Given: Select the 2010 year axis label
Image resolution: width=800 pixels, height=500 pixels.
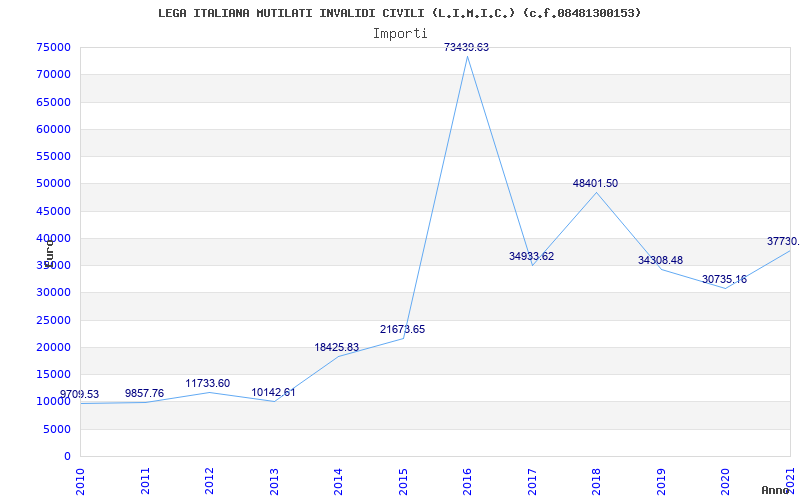Looking at the screenshot, I should click(81, 482).
